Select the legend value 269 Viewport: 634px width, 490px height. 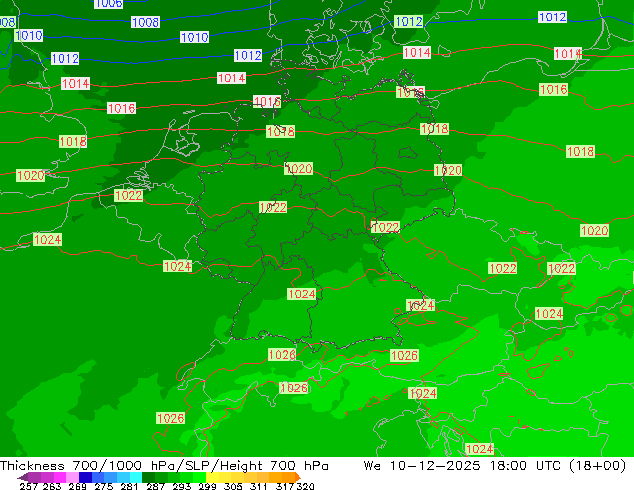(x=77, y=486)
